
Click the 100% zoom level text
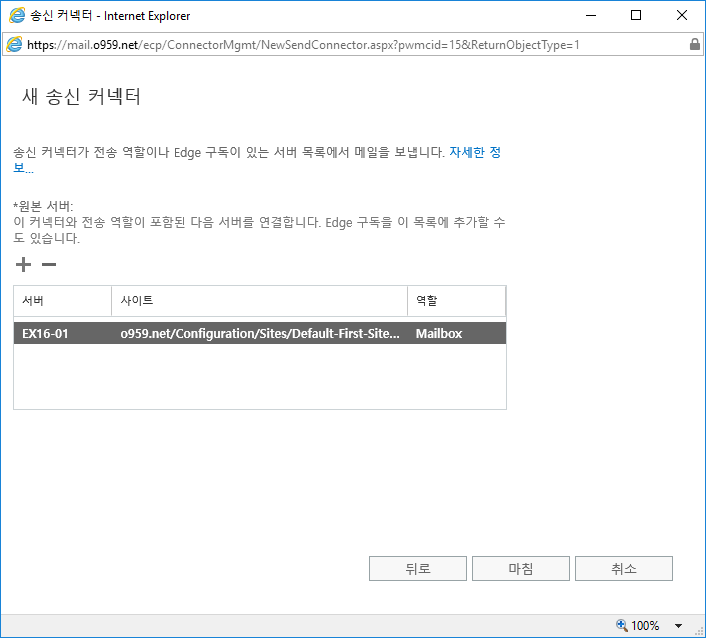tap(645, 625)
